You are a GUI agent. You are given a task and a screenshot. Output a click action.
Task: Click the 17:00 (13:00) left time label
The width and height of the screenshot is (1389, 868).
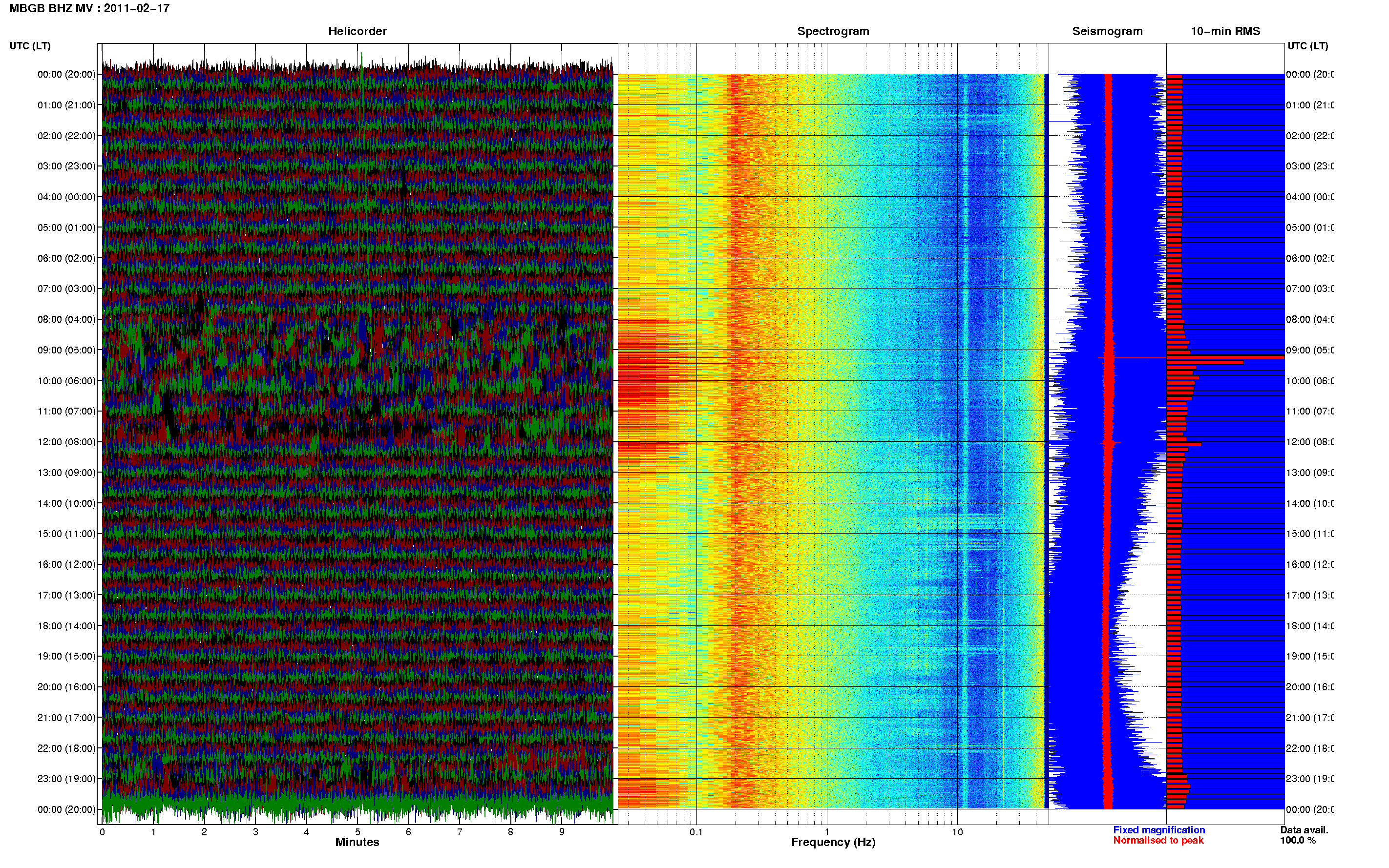click(x=66, y=595)
